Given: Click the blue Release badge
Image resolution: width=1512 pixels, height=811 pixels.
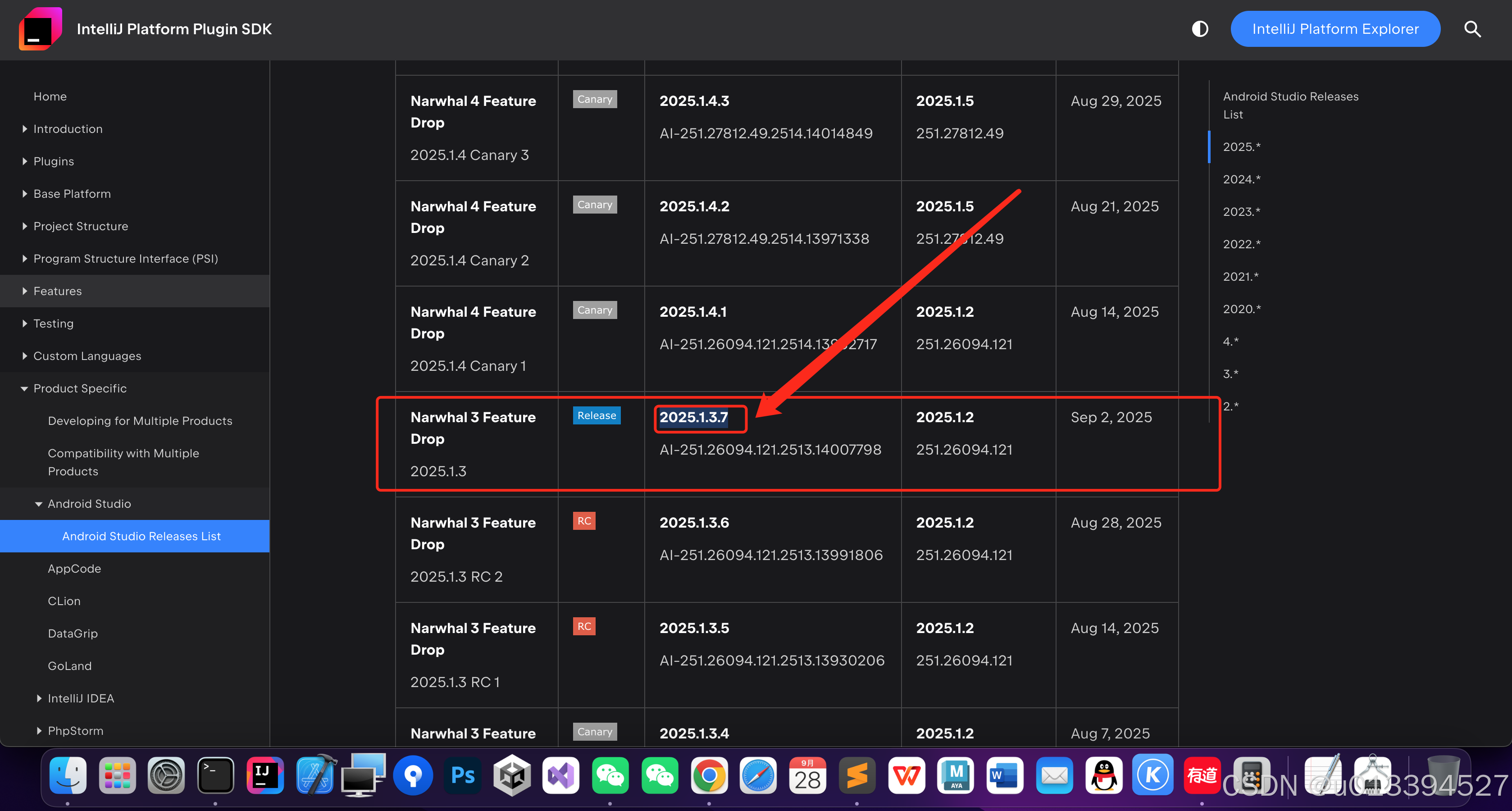Looking at the screenshot, I should coord(597,415).
